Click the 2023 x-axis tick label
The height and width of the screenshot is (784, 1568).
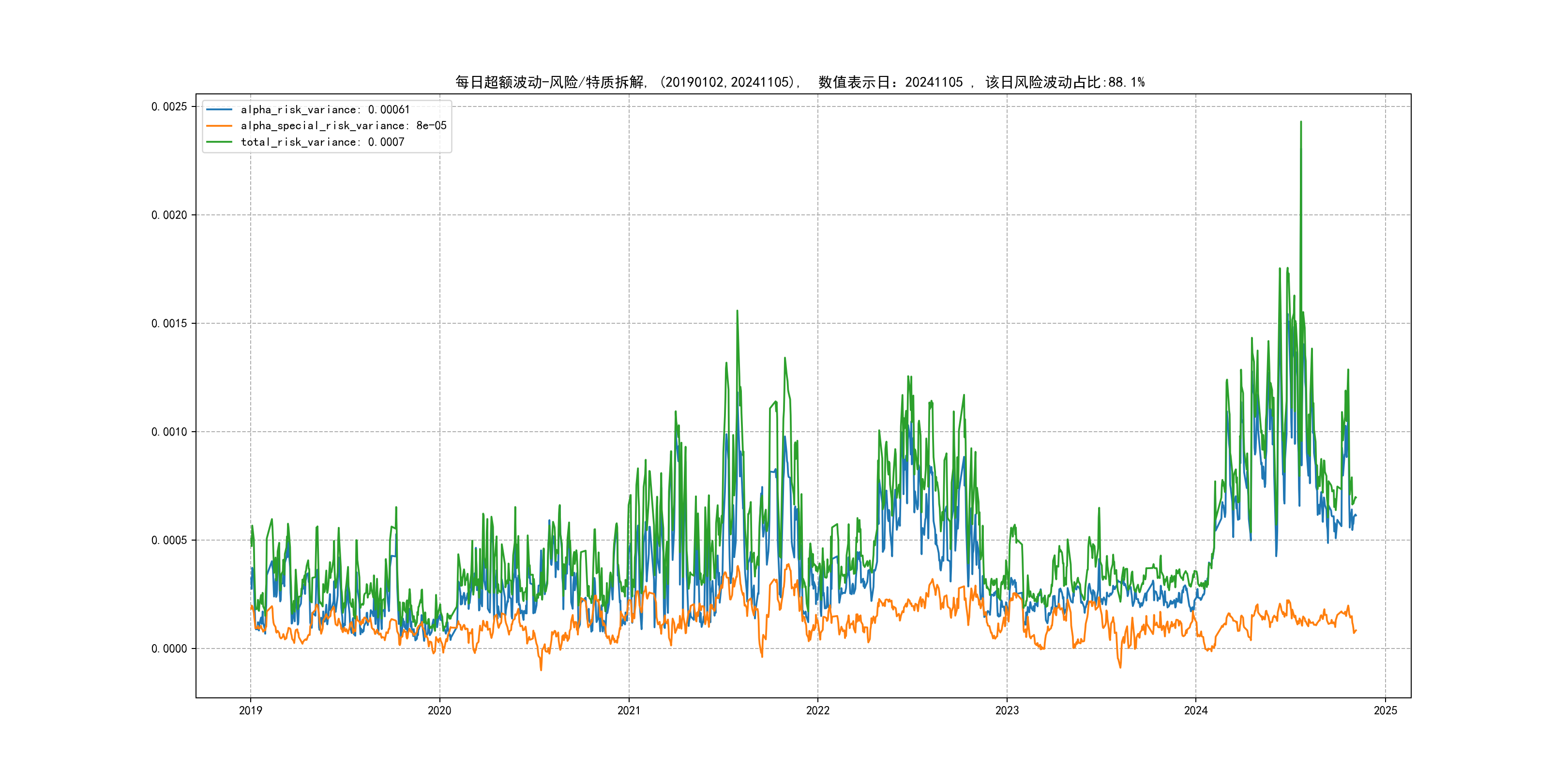coord(1007,710)
